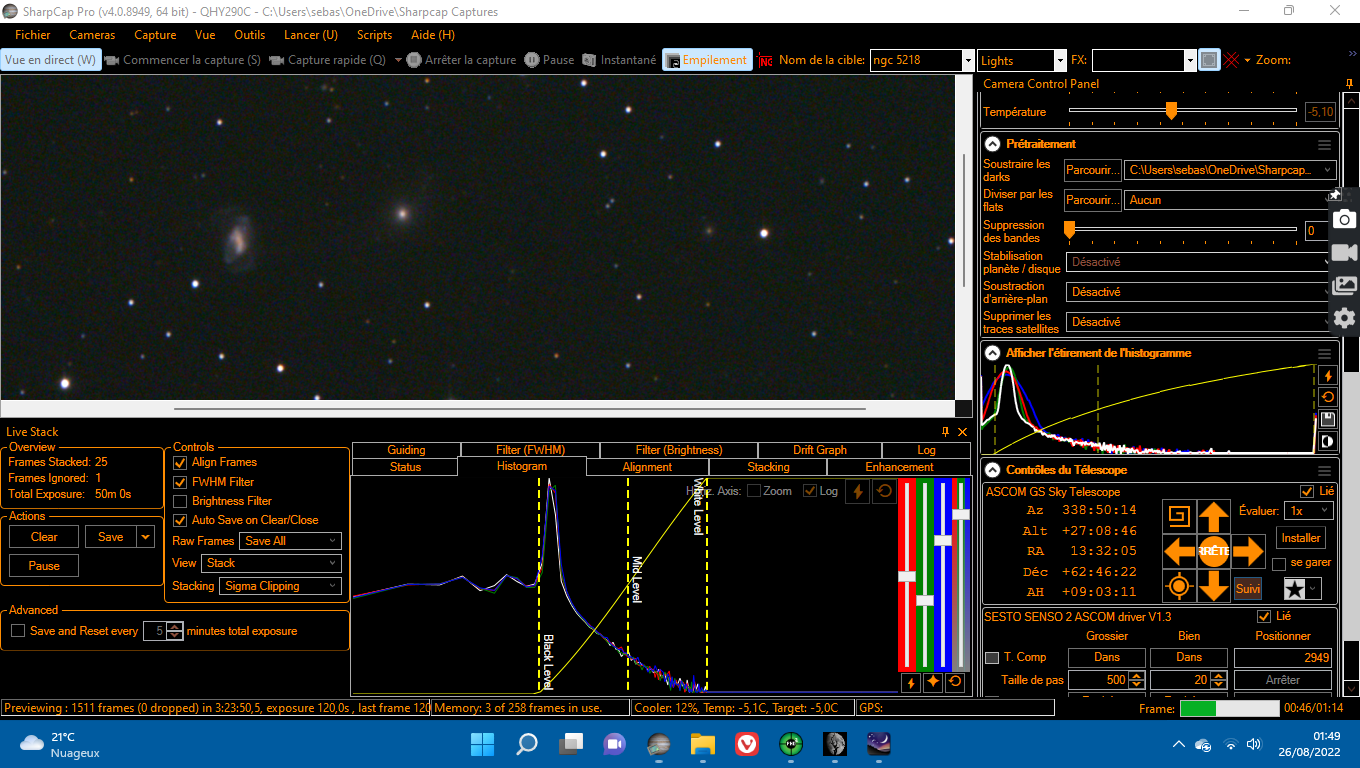The height and width of the screenshot is (768, 1360).
Task: Click the telescope up arrow
Action: pos(1213,517)
